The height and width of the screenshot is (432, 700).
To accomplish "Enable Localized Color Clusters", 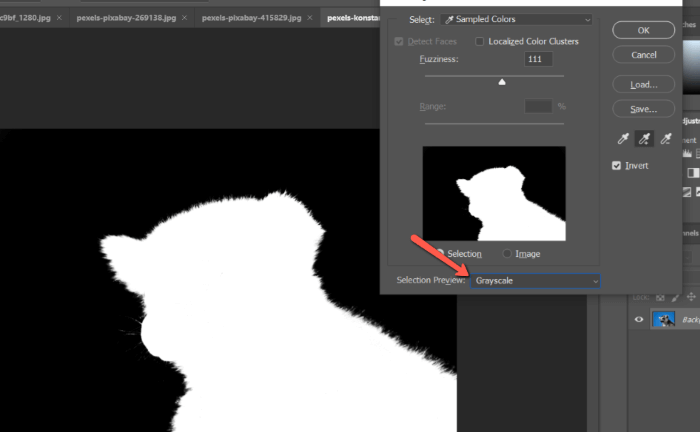I will point(480,41).
